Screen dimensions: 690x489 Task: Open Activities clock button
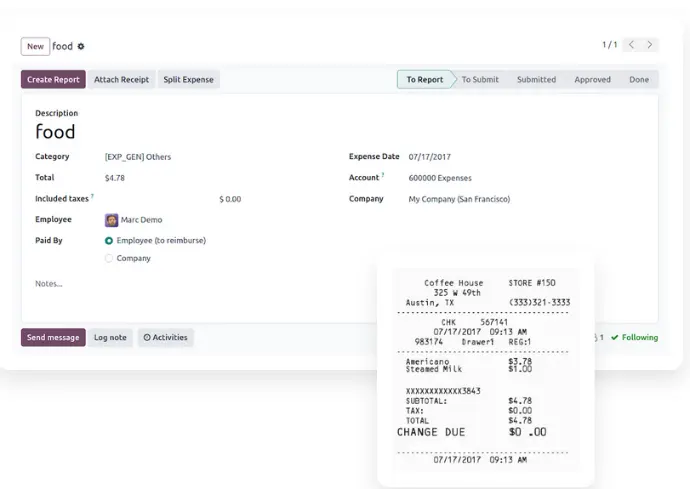[166, 338]
